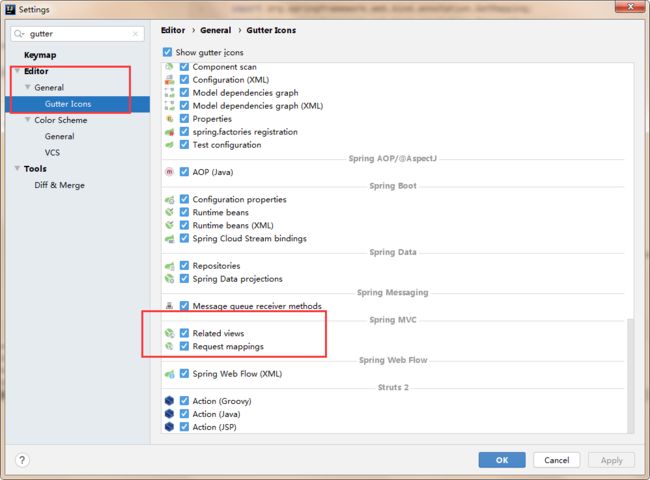Select General under Color Scheme

pos(60,136)
